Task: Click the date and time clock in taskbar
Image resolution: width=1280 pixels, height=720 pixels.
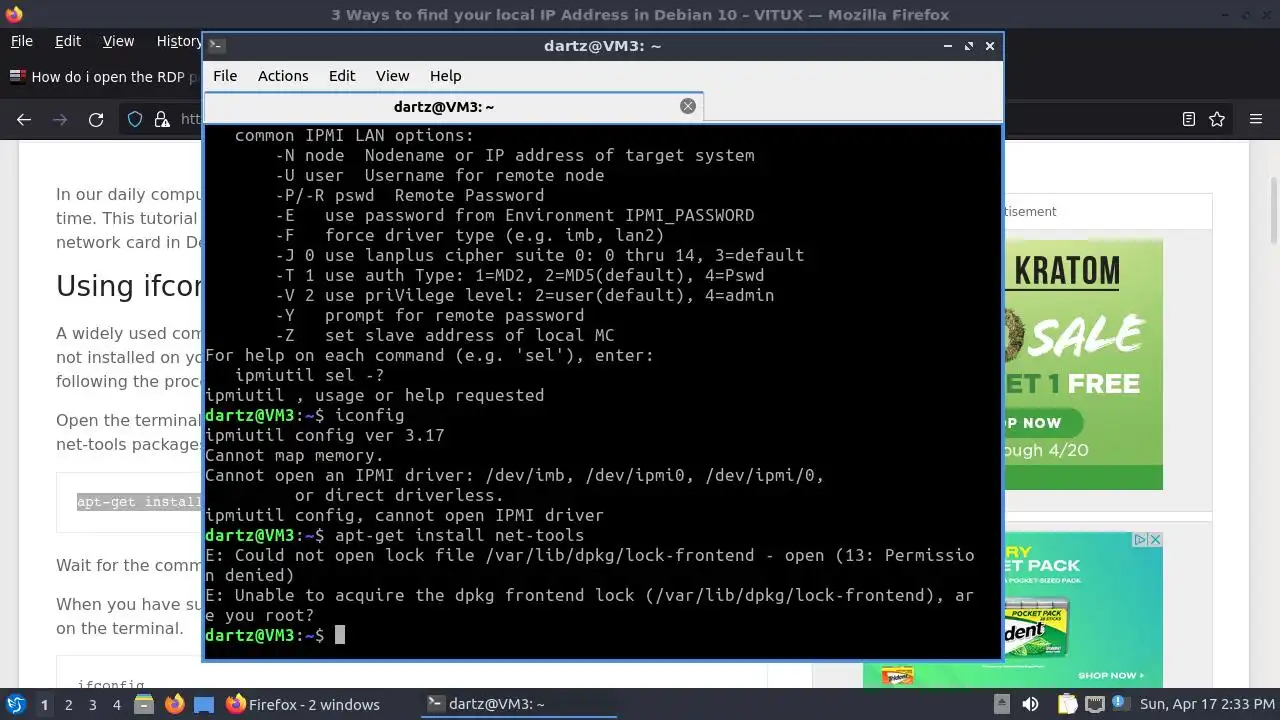Action: (x=1205, y=704)
